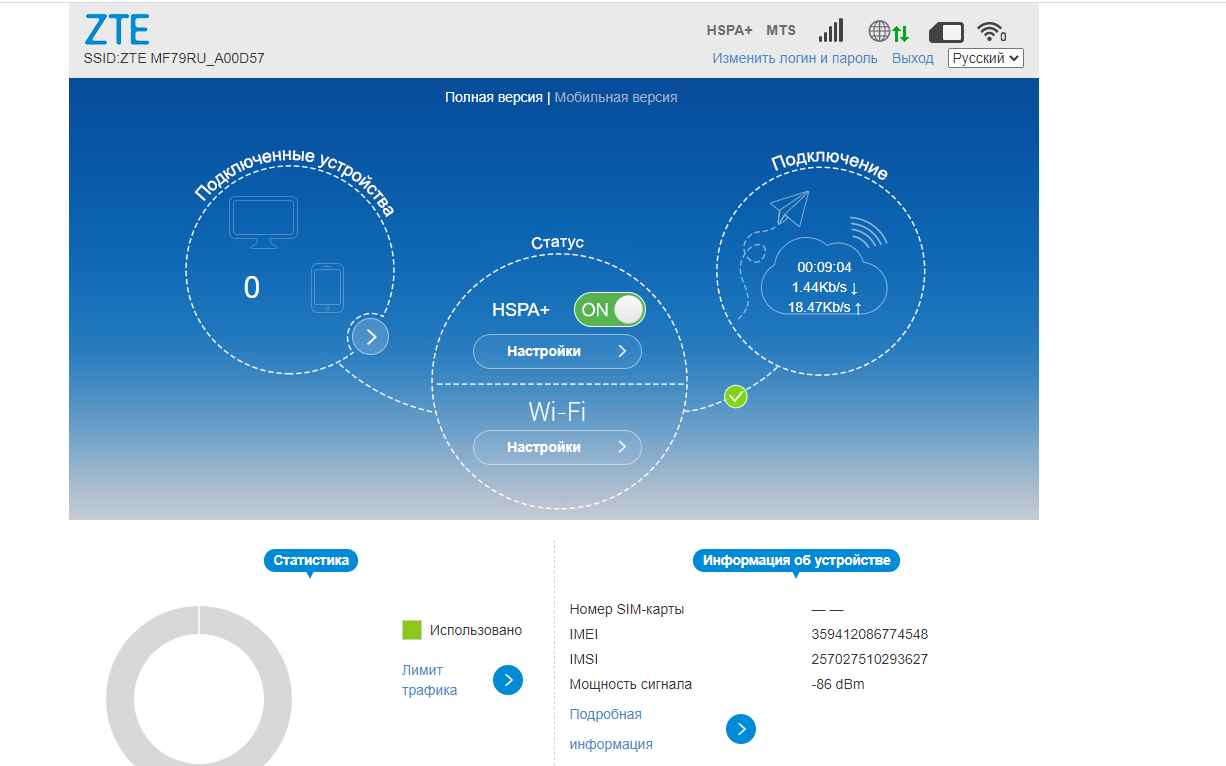Click the Wi-Fi connected users icon

(x=991, y=31)
